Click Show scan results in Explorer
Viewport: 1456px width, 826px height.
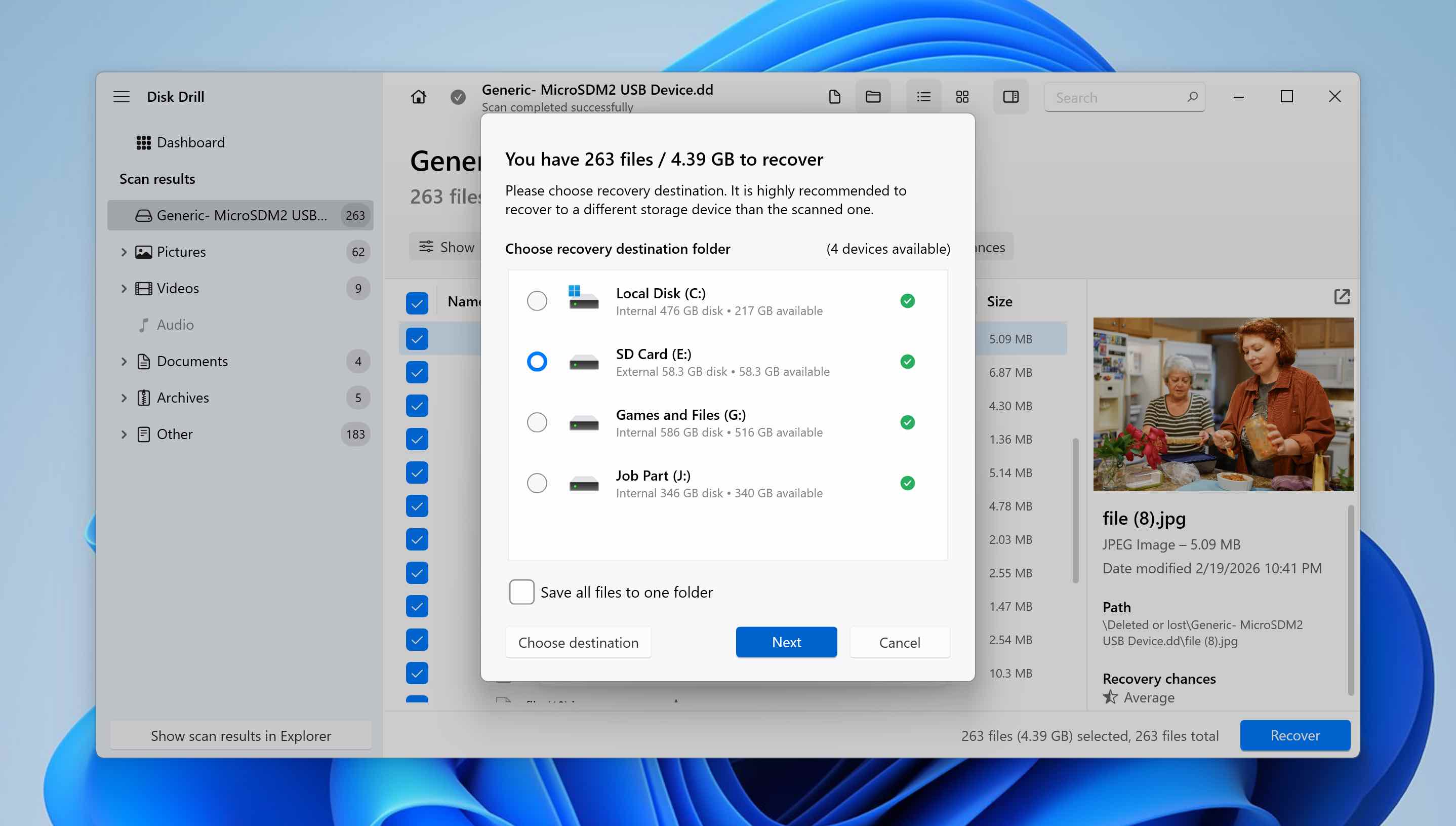[241, 736]
